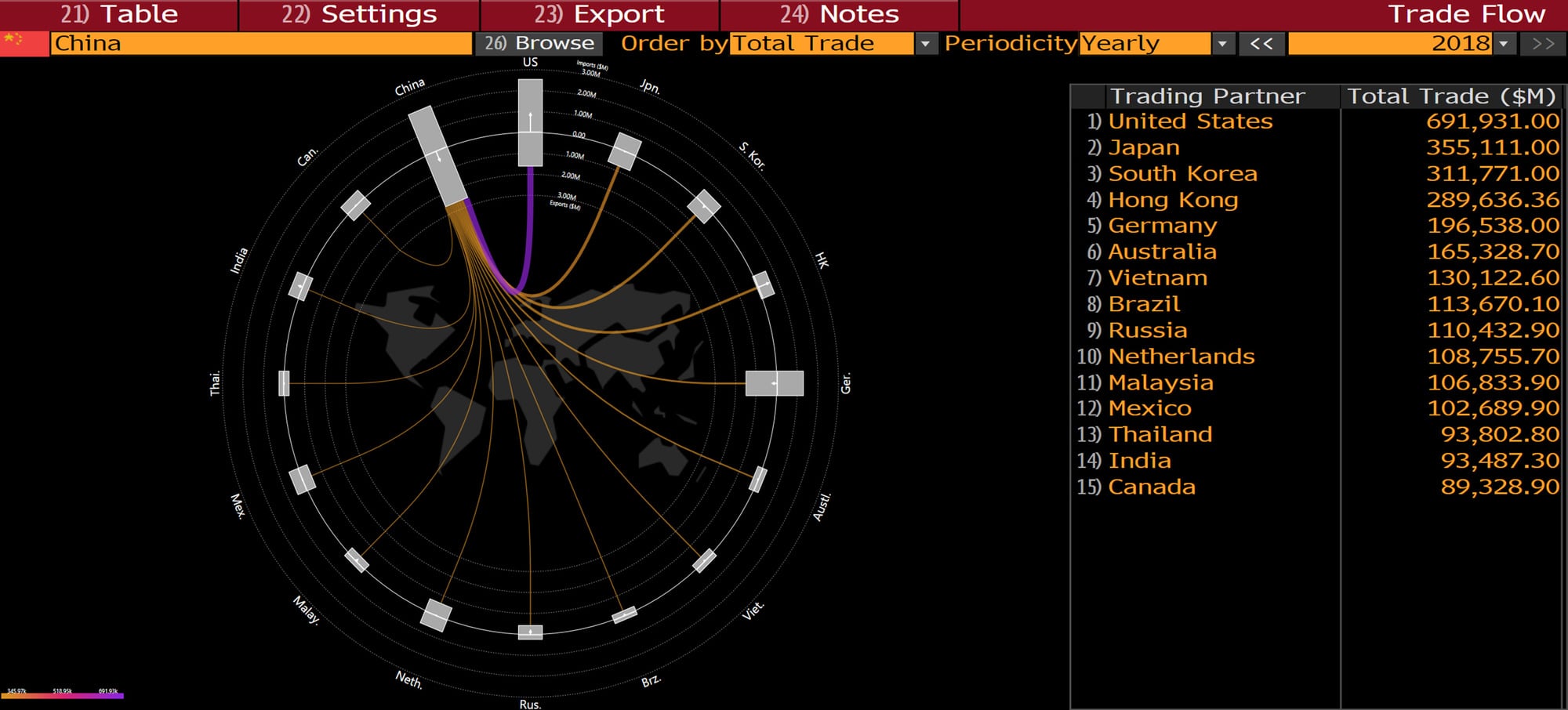The width and height of the screenshot is (1568, 710).
Task: Select Malaysia in partner table
Action: coord(1160,382)
